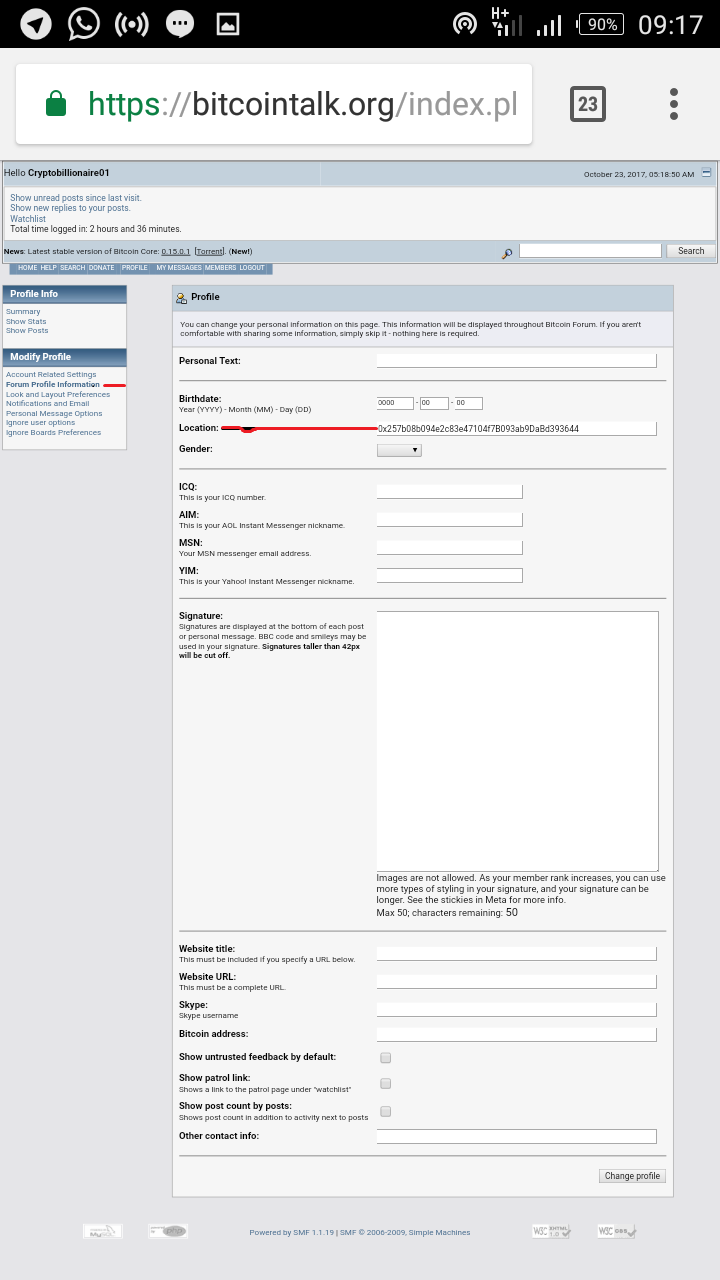Click the Change profile button
The height and width of the screenshot is (1280, 720).
(x=632, y=1176)
